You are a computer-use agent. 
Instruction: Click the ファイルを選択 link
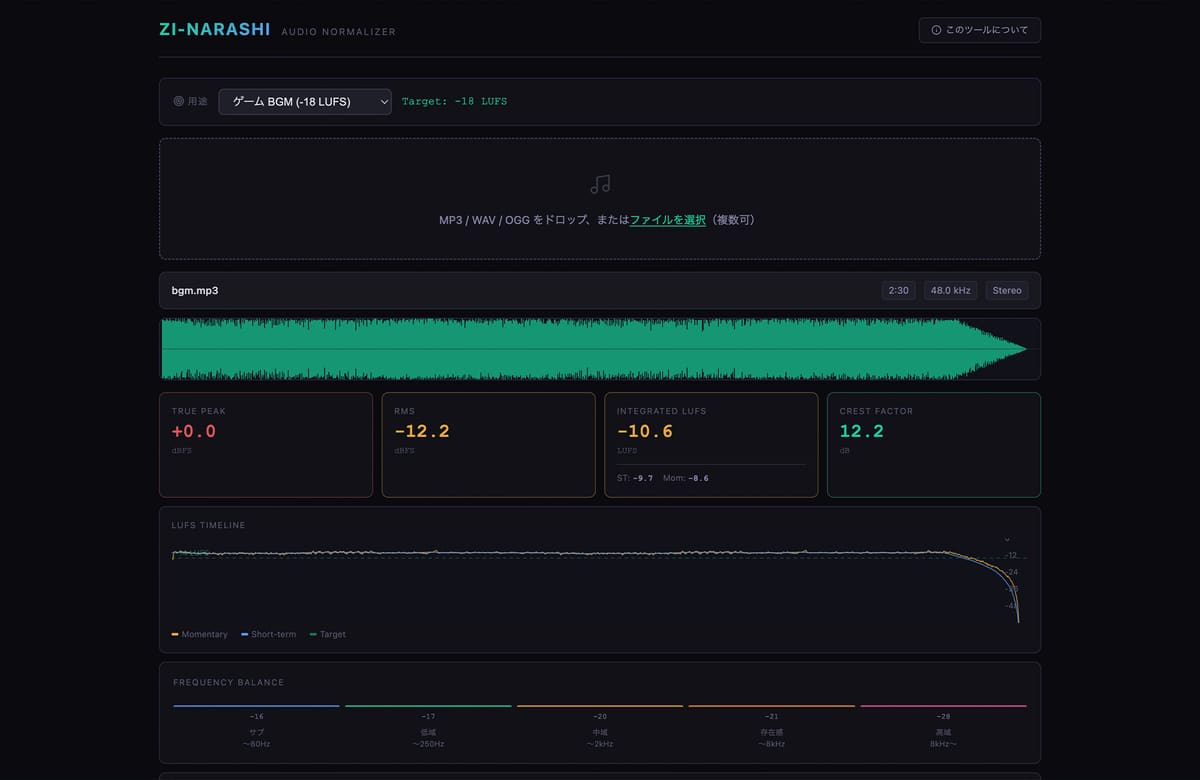pos(668,220)
